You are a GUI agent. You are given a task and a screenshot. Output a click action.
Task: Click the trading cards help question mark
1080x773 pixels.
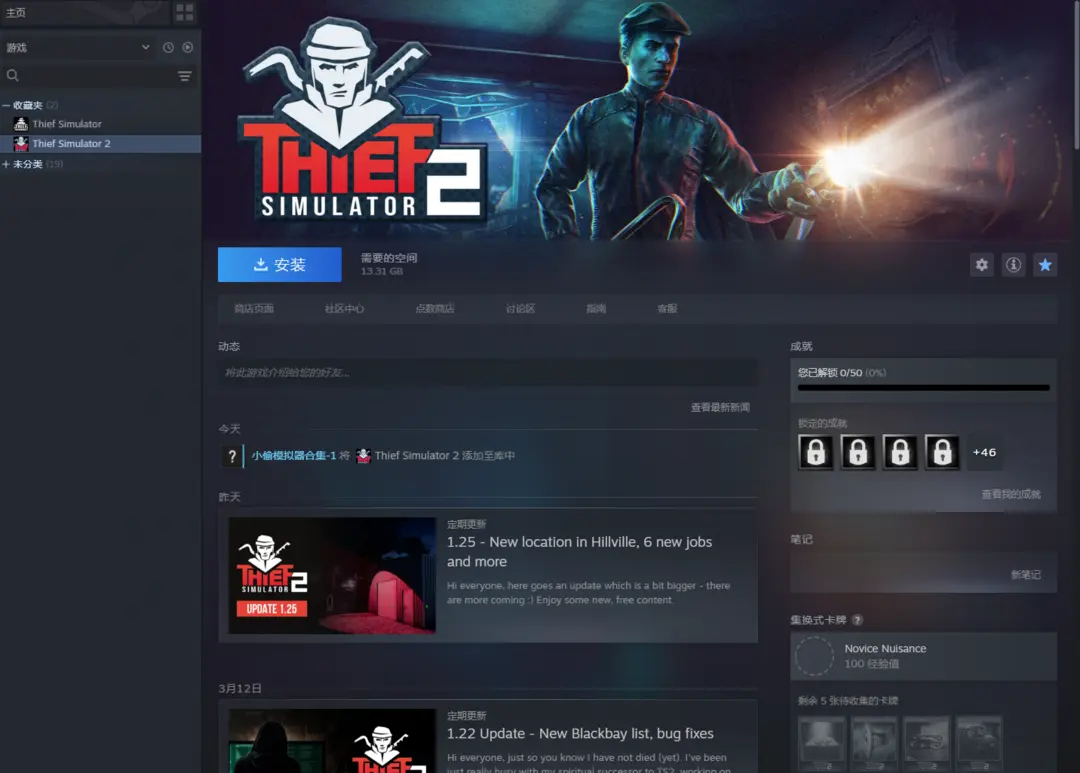point(857,620)
